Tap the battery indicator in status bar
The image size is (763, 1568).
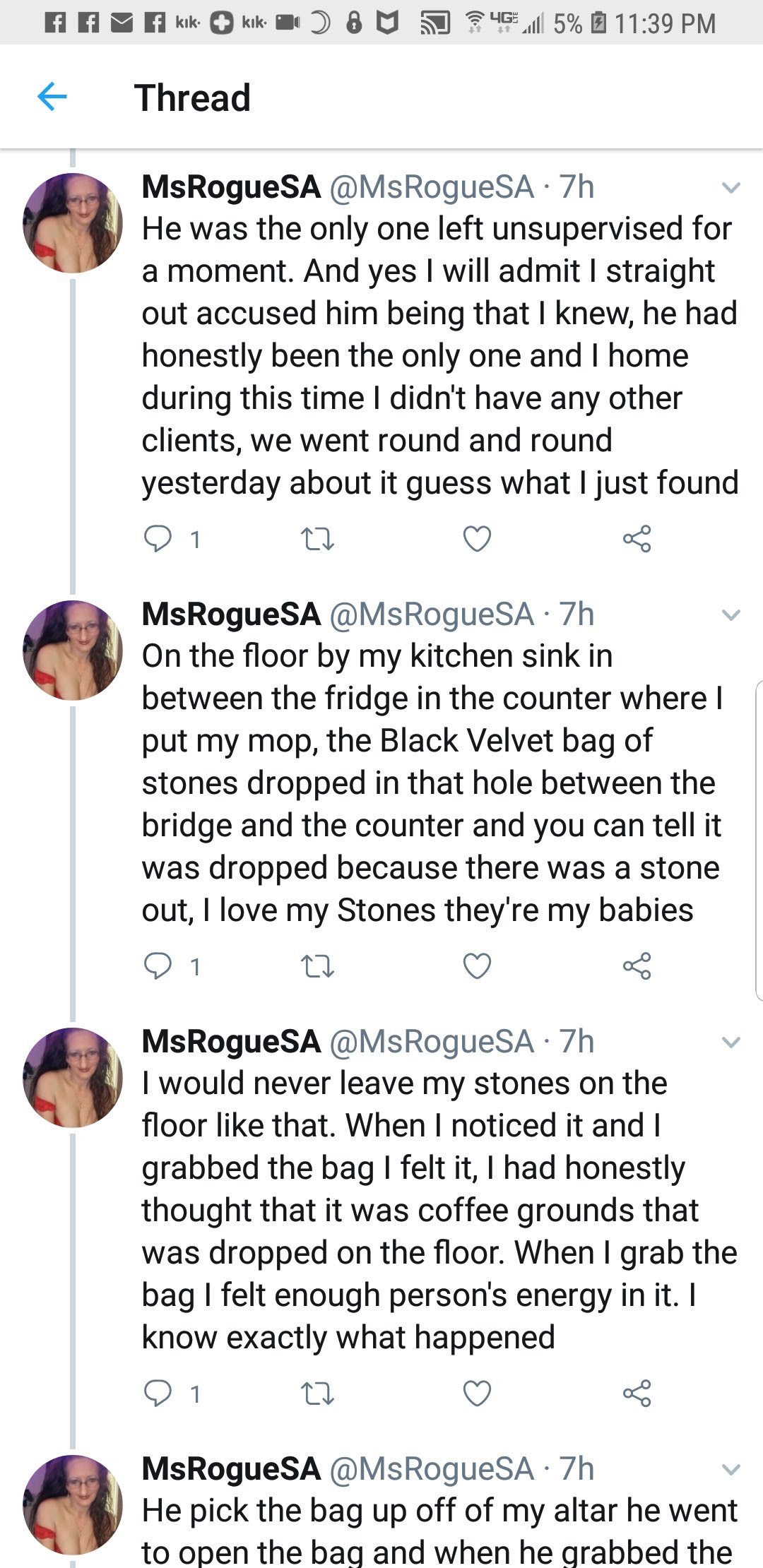coord(598,23)
